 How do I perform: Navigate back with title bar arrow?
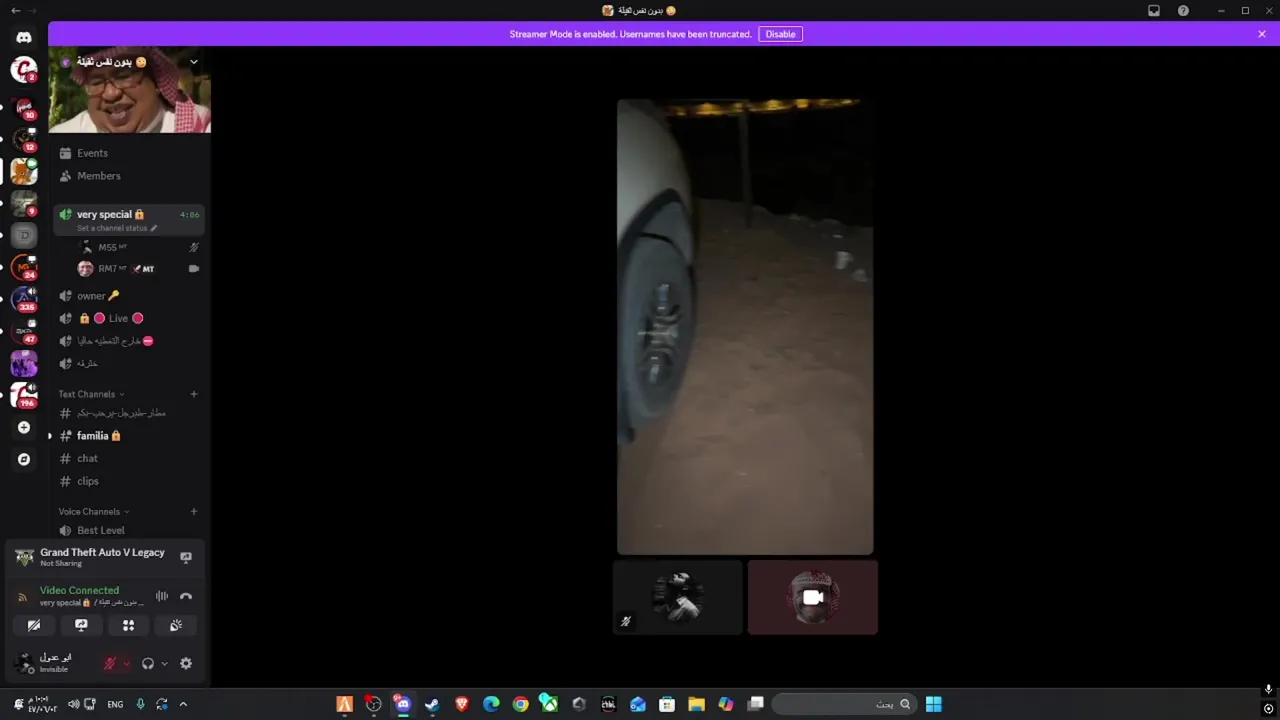tap(15, 10)
